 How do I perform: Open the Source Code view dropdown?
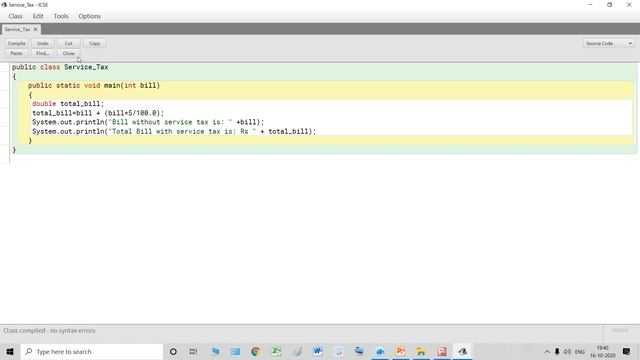pos(609,43)
